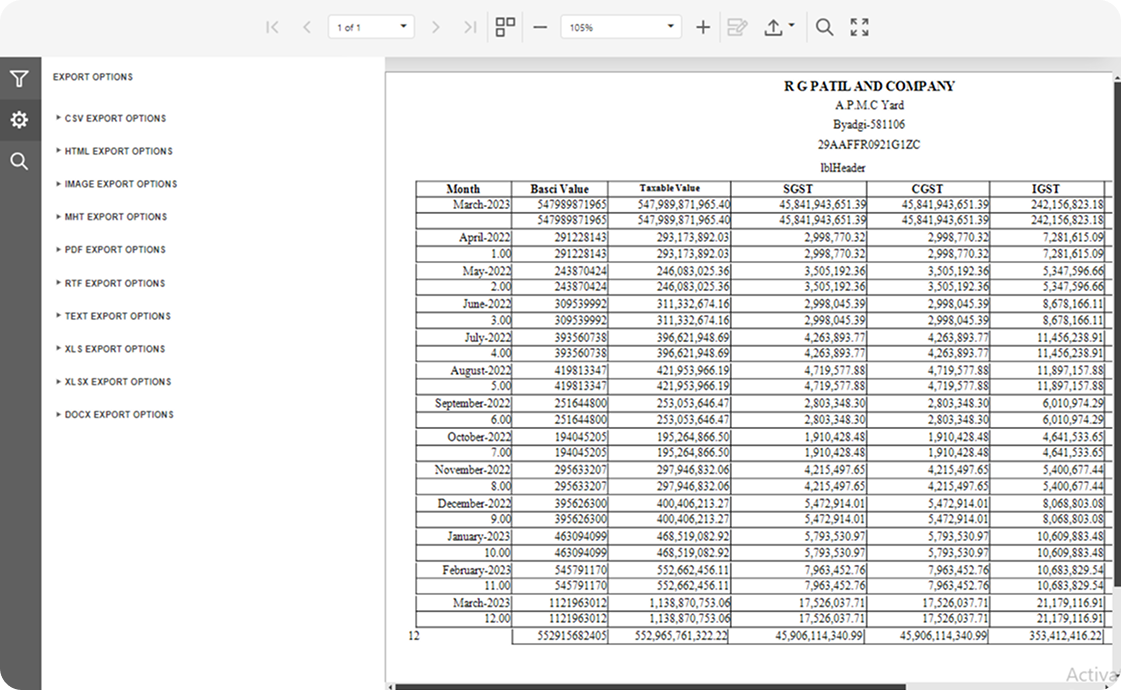Open the search magnifier in toolbar
Image resolution: width=1121 pixels, height=690 pixels.
point(824,27)
